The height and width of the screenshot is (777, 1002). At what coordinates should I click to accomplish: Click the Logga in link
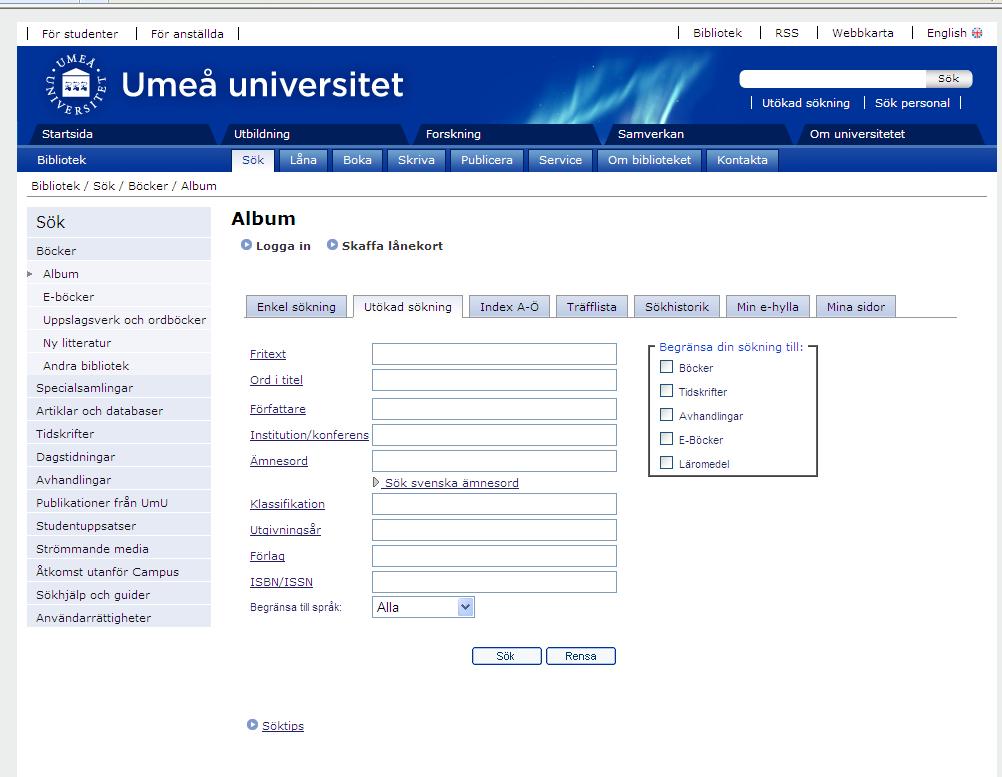[283, 246]
